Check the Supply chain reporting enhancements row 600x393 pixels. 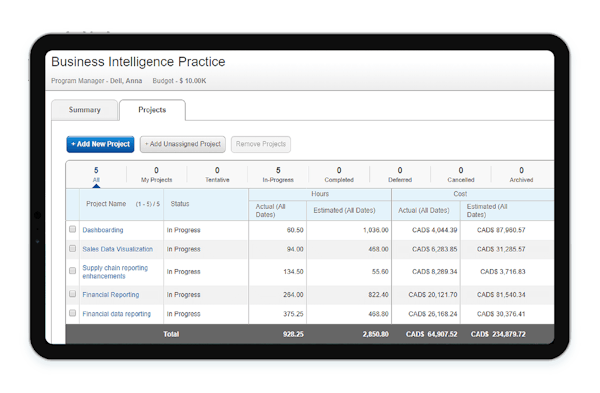(72, 271)
